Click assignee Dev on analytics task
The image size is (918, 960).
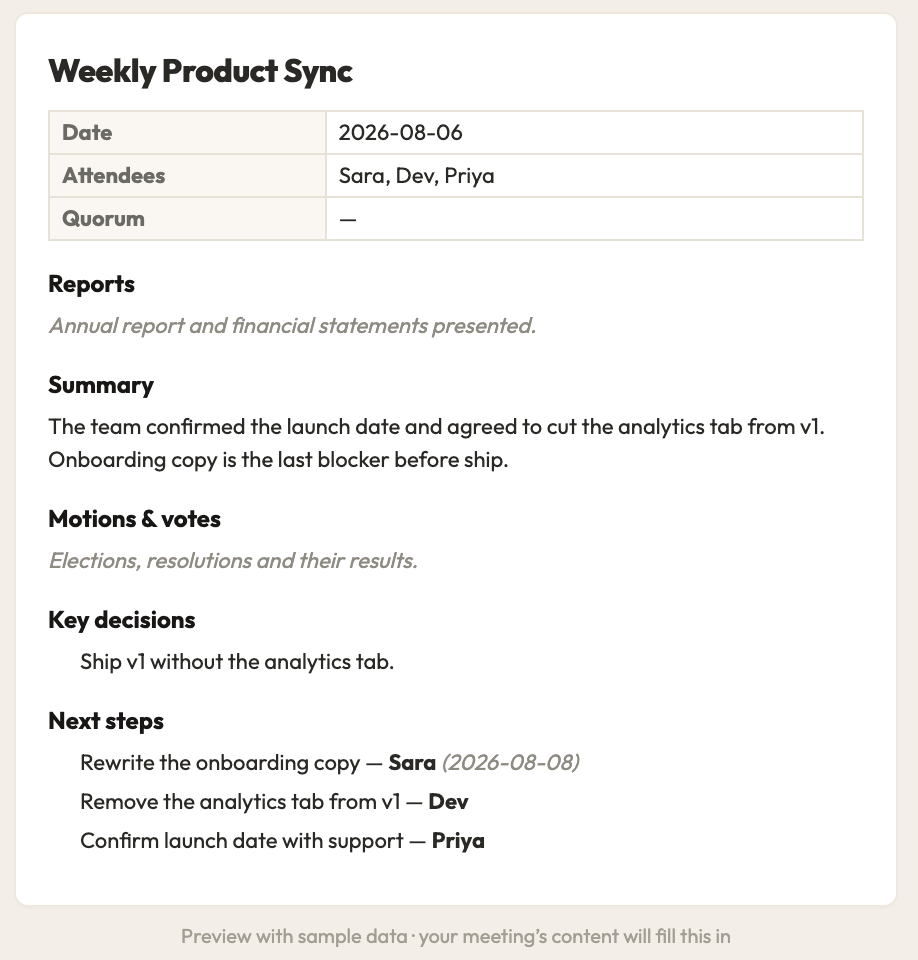448,802
